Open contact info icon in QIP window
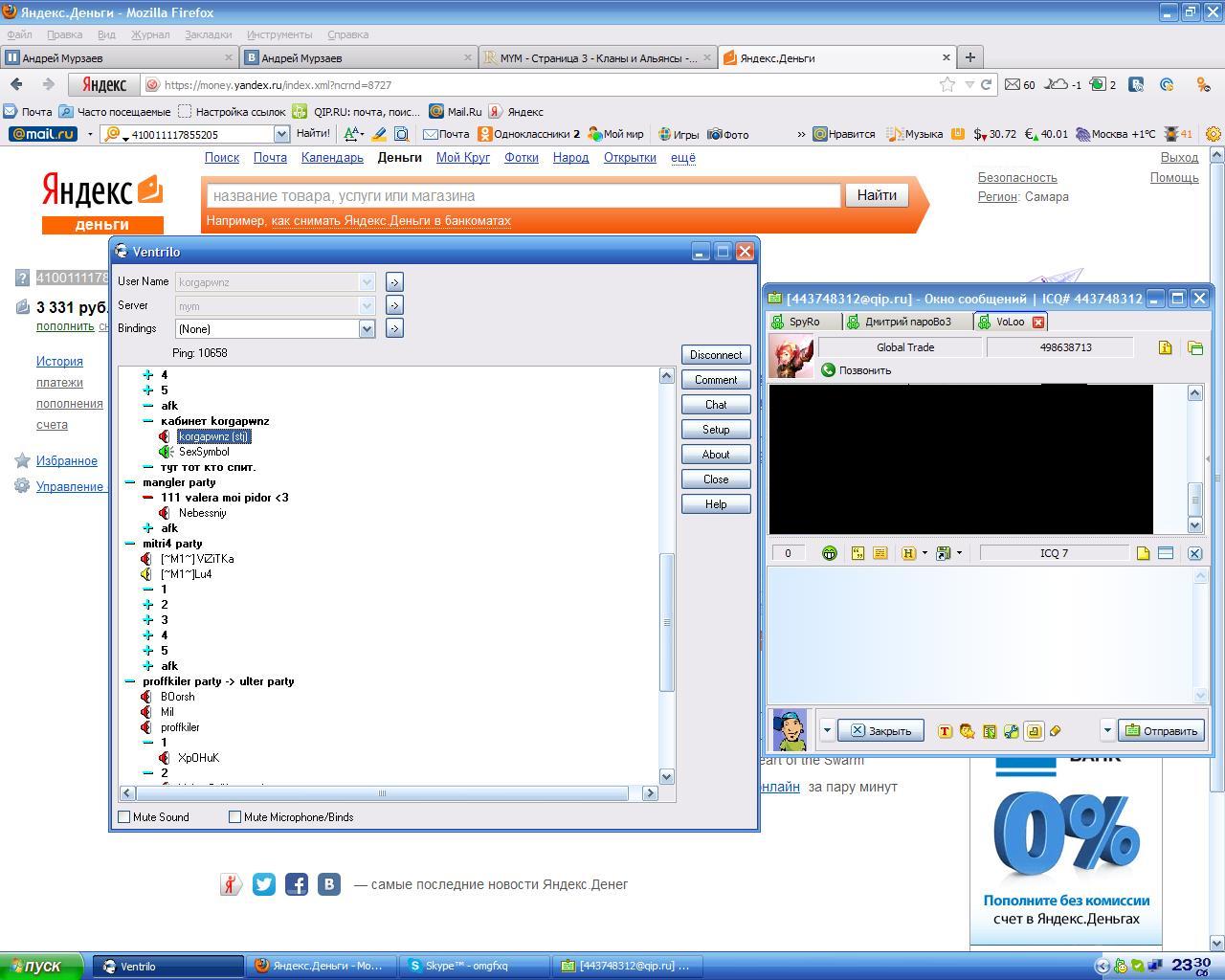Image resolution: width=1225 pixels, height=980 pixels. pyautogui.click(x=1165, y=347)
